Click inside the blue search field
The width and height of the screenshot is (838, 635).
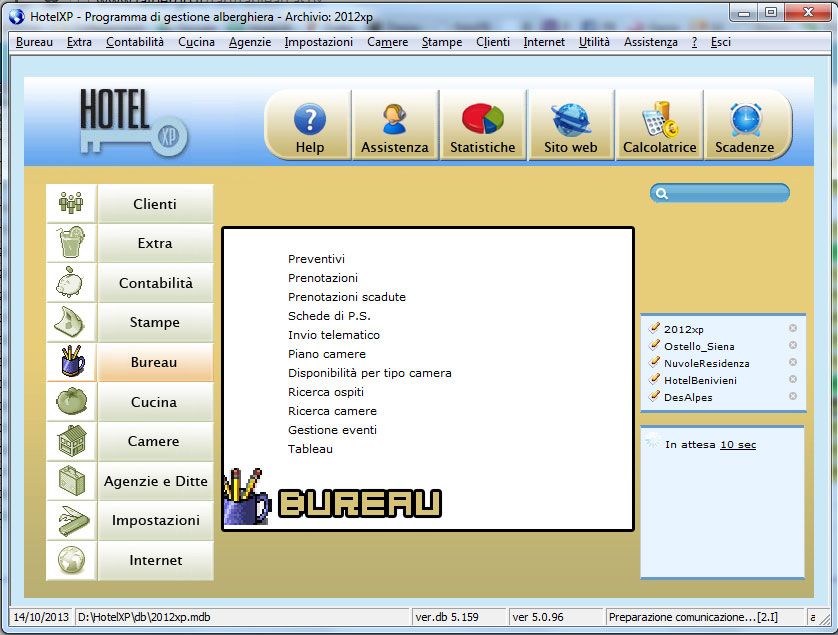pos(720,193)
